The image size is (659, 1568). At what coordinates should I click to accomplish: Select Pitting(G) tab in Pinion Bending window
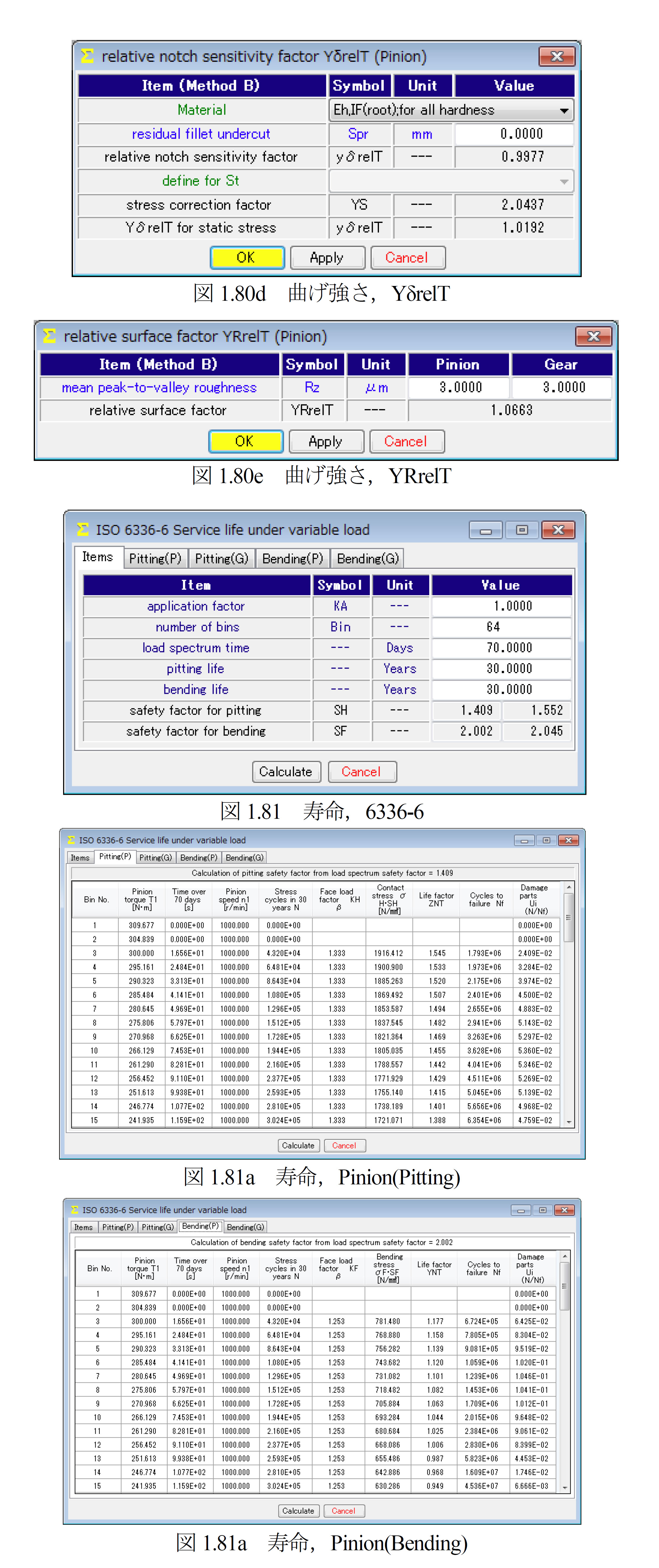click(x=158, y=1227)
